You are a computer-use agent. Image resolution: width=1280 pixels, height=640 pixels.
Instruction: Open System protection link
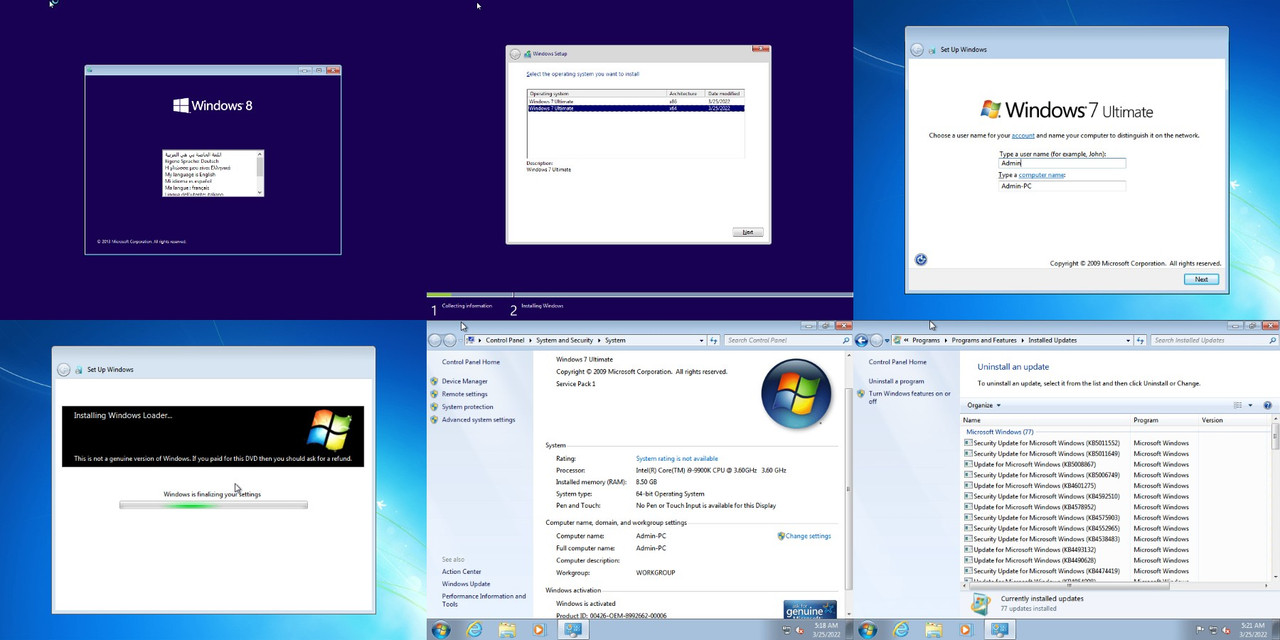(468, 407)
